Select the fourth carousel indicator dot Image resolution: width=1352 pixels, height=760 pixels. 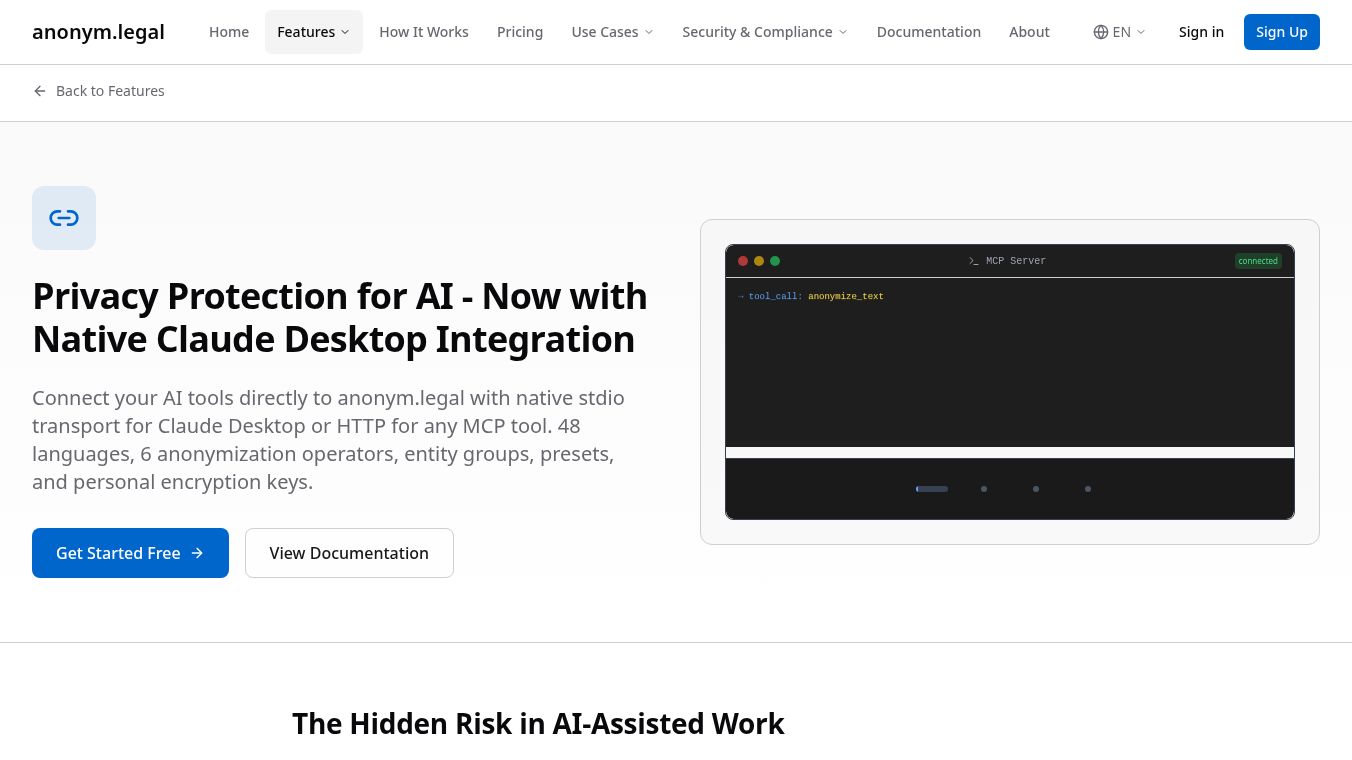point(1088,489)
